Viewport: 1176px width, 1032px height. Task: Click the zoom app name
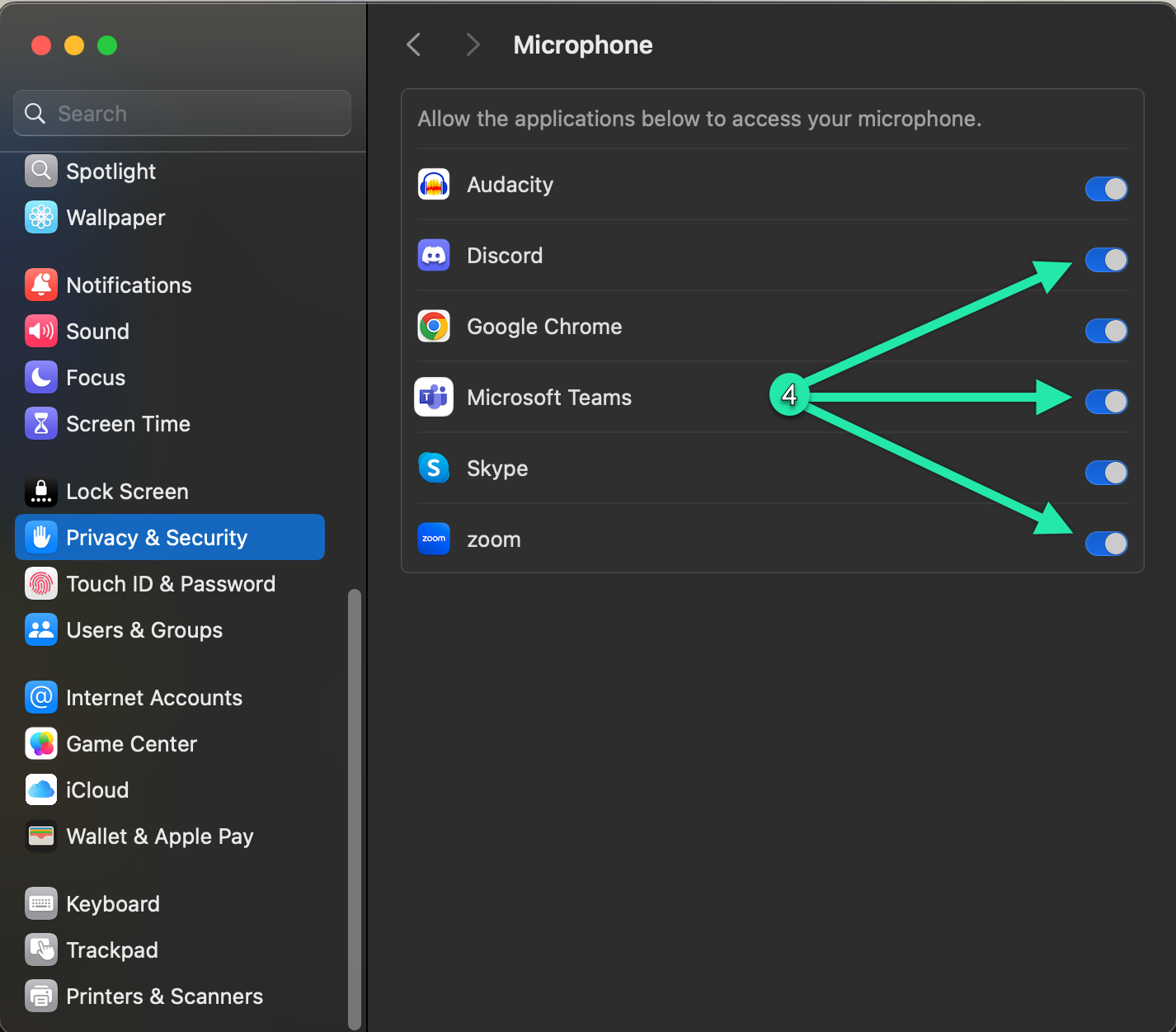[x=494, y=540]
